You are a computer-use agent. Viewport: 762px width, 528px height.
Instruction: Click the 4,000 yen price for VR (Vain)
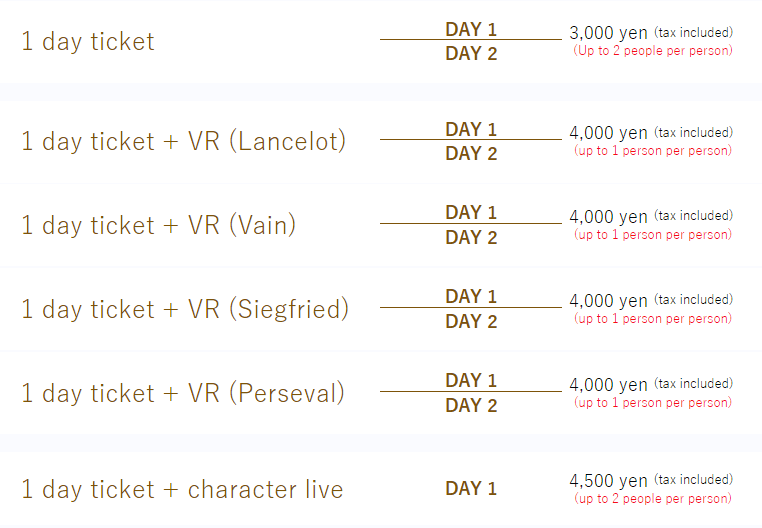pos(608,216)
